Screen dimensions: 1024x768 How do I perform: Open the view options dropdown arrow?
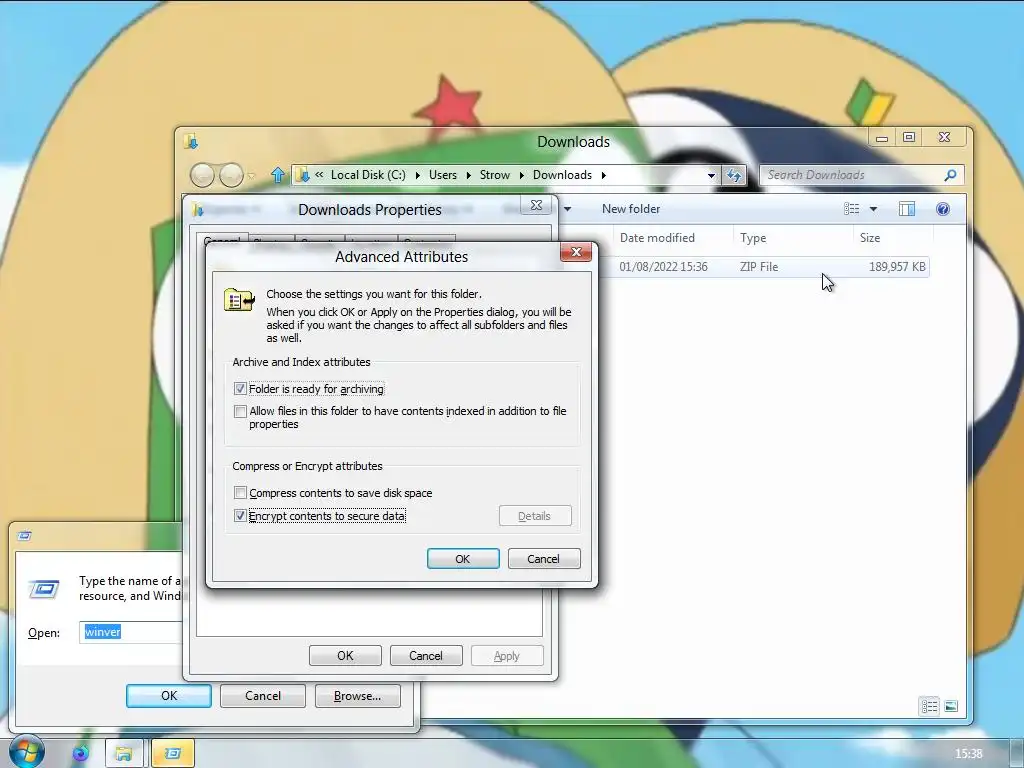click(873, 210)
